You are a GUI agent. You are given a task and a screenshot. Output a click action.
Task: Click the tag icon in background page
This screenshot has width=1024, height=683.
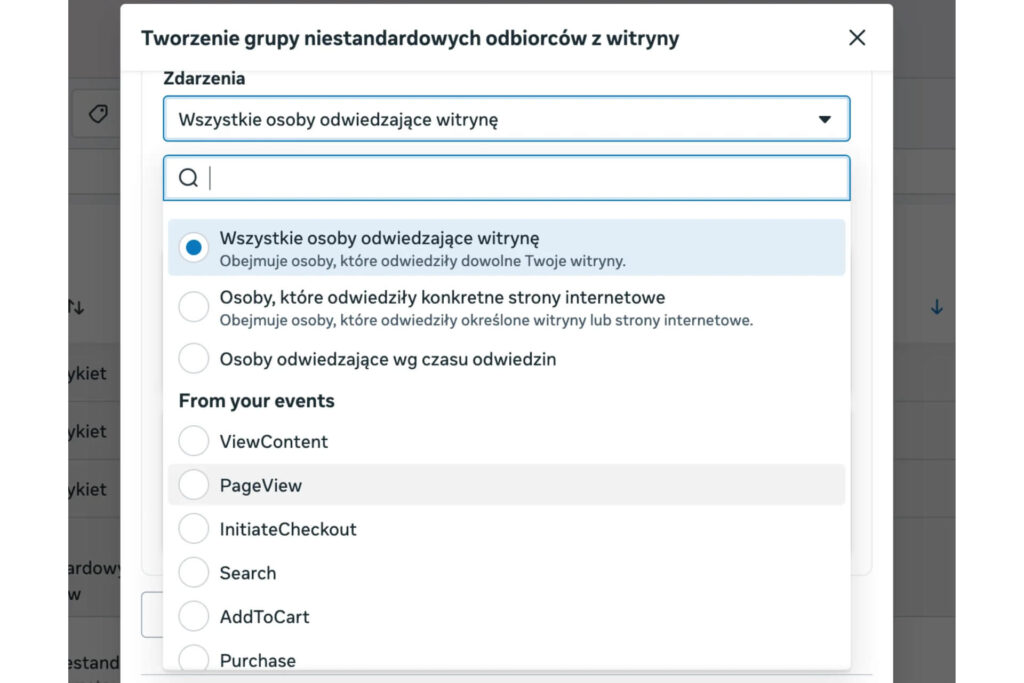coord(99,114)
